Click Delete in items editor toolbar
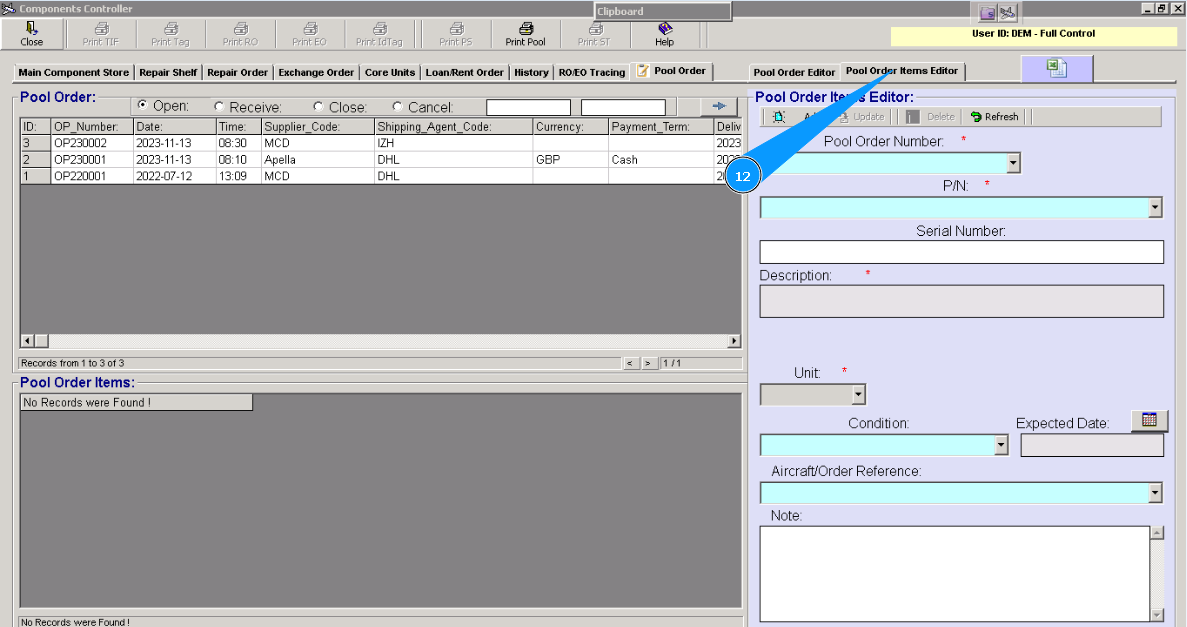Screen dimensions: 1187x627 point(932,117)
